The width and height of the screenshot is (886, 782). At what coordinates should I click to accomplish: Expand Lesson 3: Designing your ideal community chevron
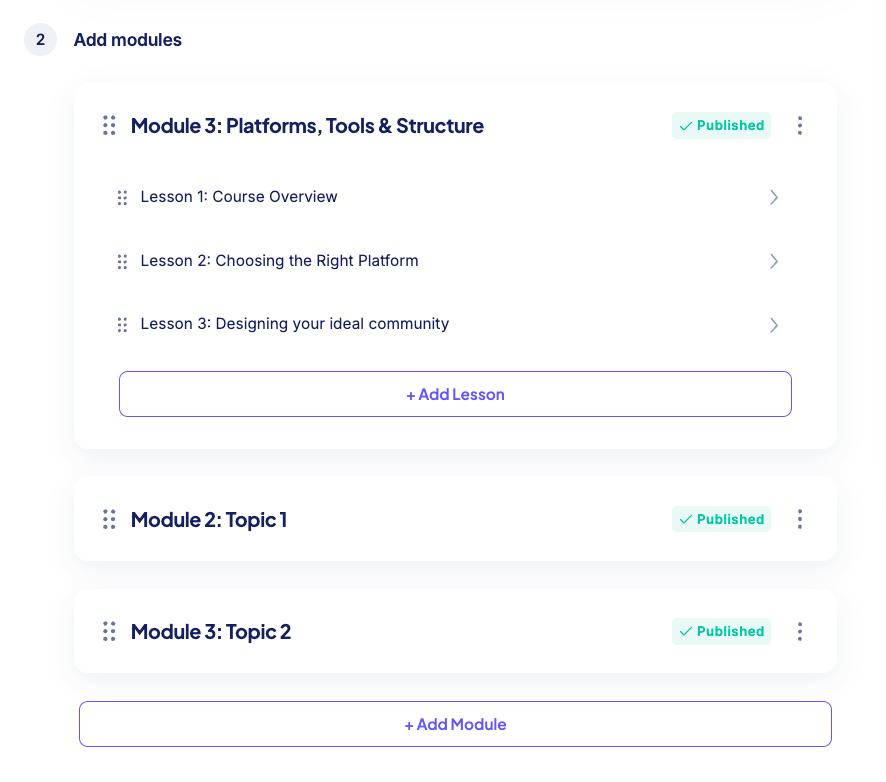point(774,325)
